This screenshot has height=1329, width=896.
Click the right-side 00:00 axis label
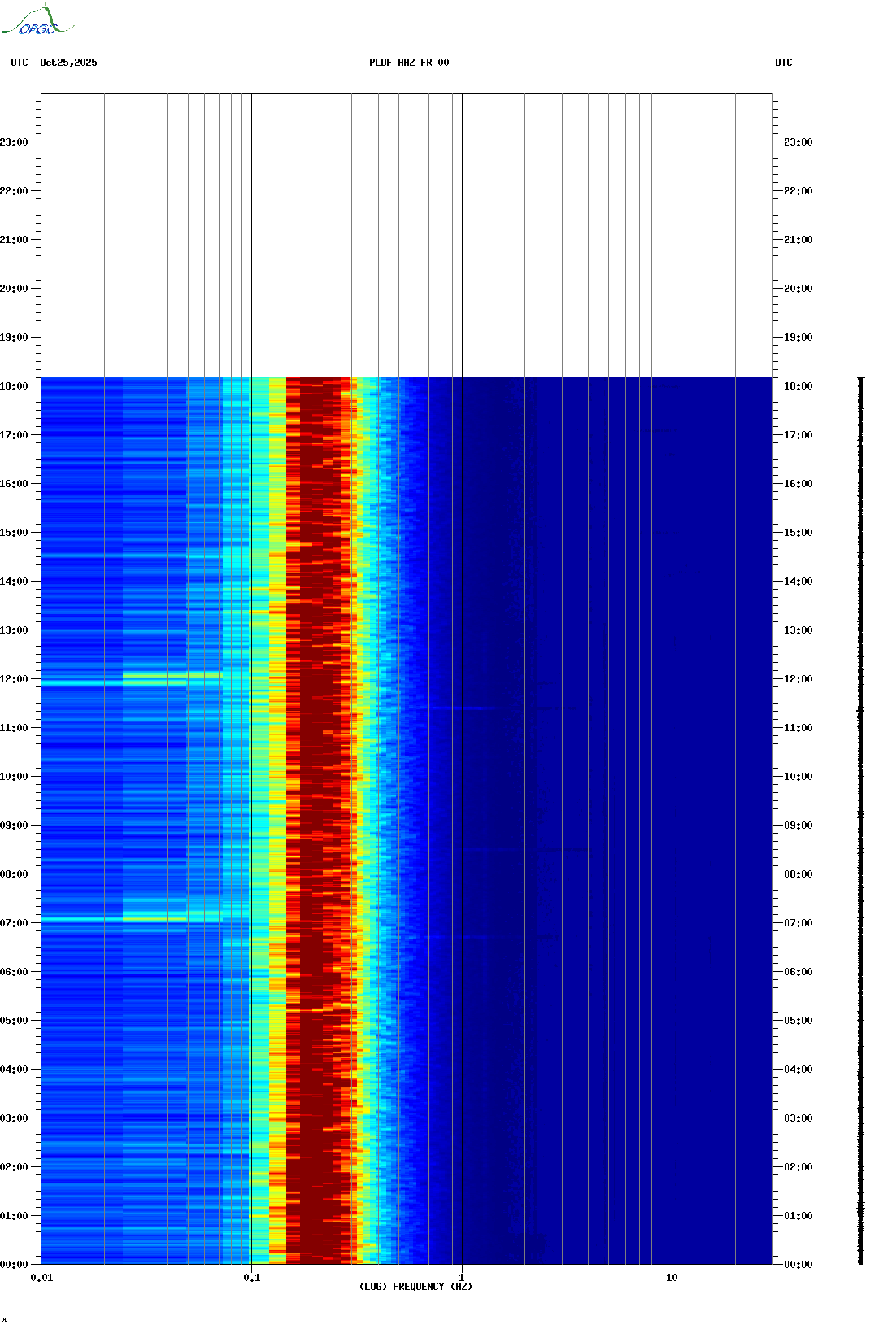(x=798, y=1265)
